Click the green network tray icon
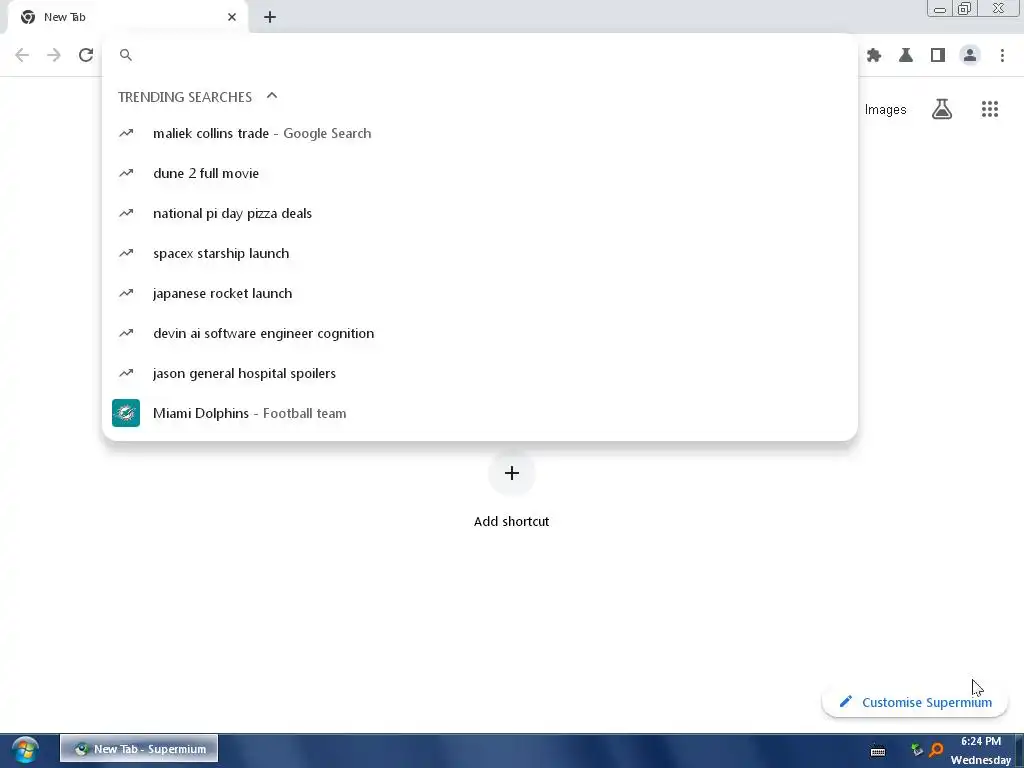This screenshot has height=768, width=1024. pyautogui.click(x=916, y=750)
